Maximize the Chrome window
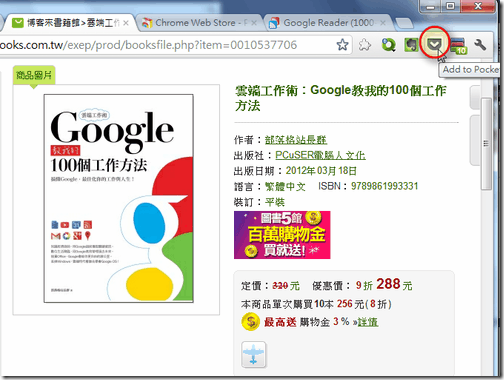 click(x=450, y=6)
